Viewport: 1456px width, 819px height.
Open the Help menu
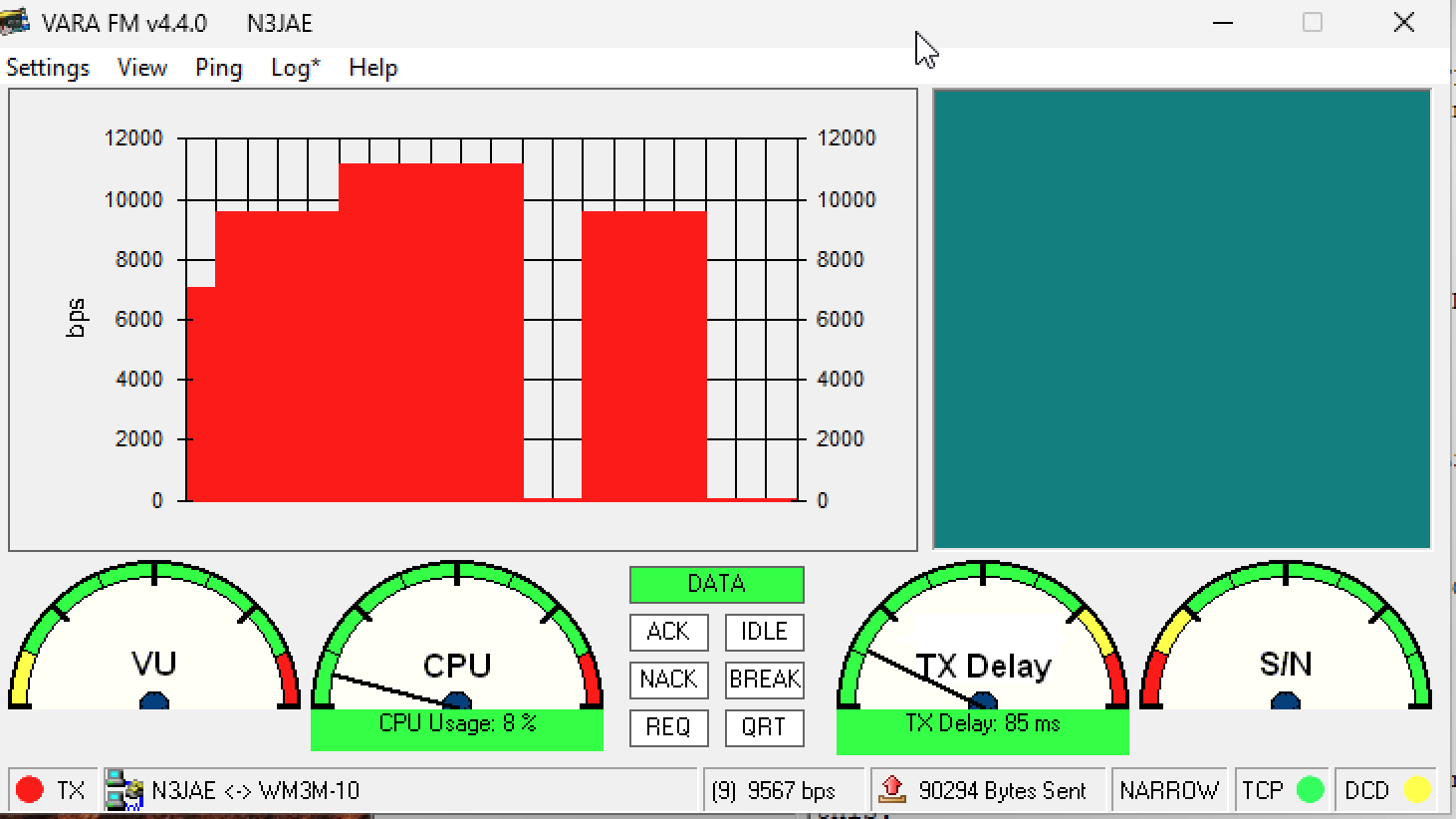(x=373, y=68)
